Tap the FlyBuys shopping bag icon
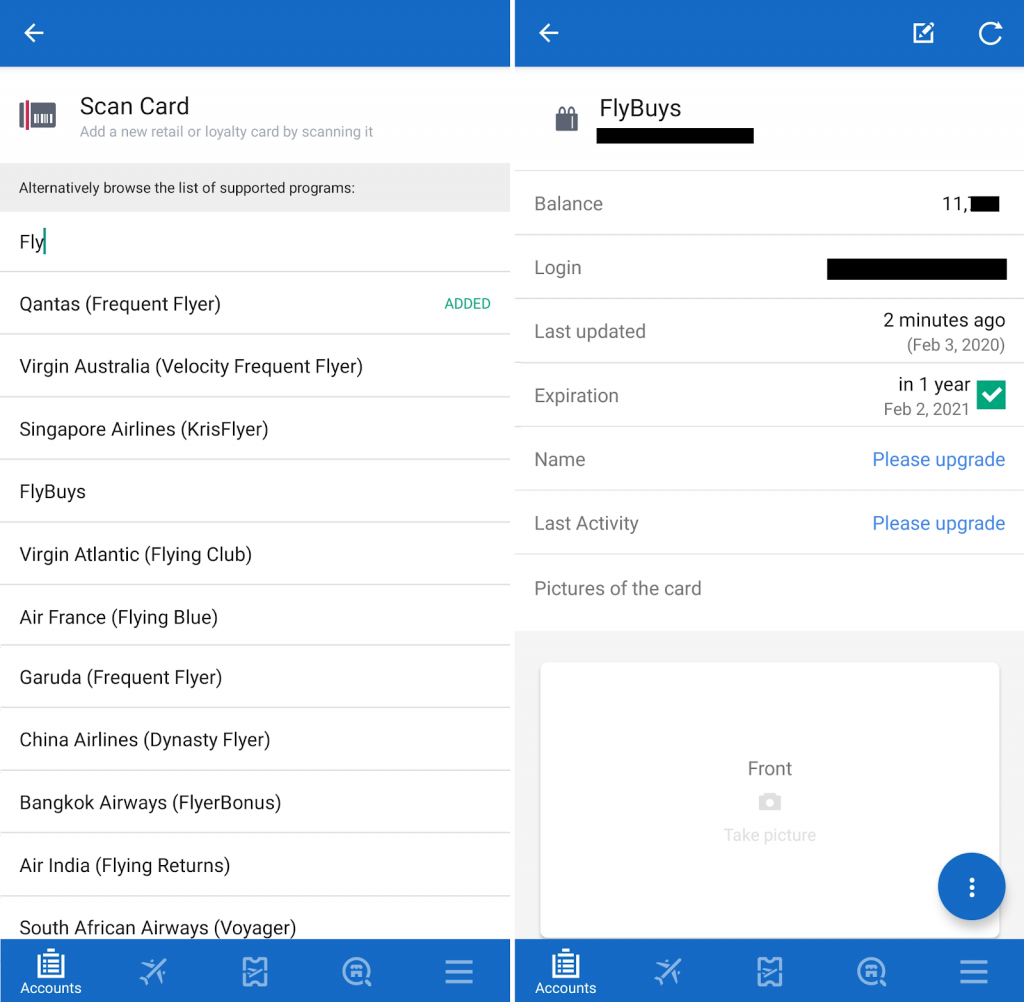1024x1002 pixels. click(x=566, y=119)
